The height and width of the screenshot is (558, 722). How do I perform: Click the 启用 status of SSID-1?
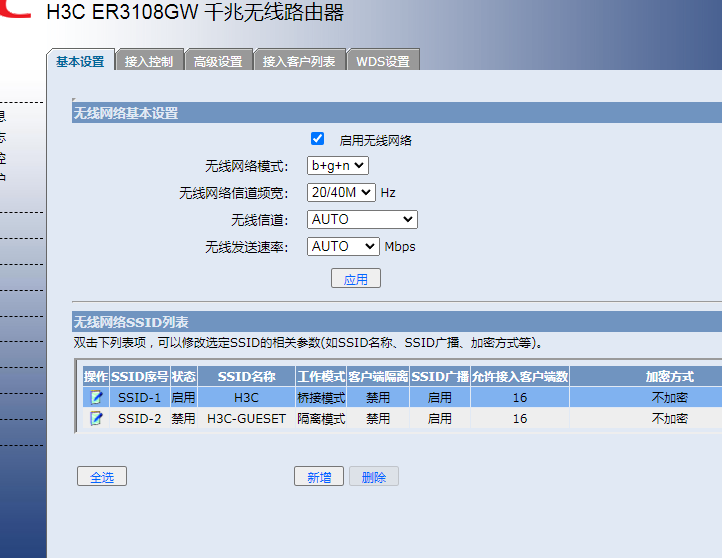183,397
